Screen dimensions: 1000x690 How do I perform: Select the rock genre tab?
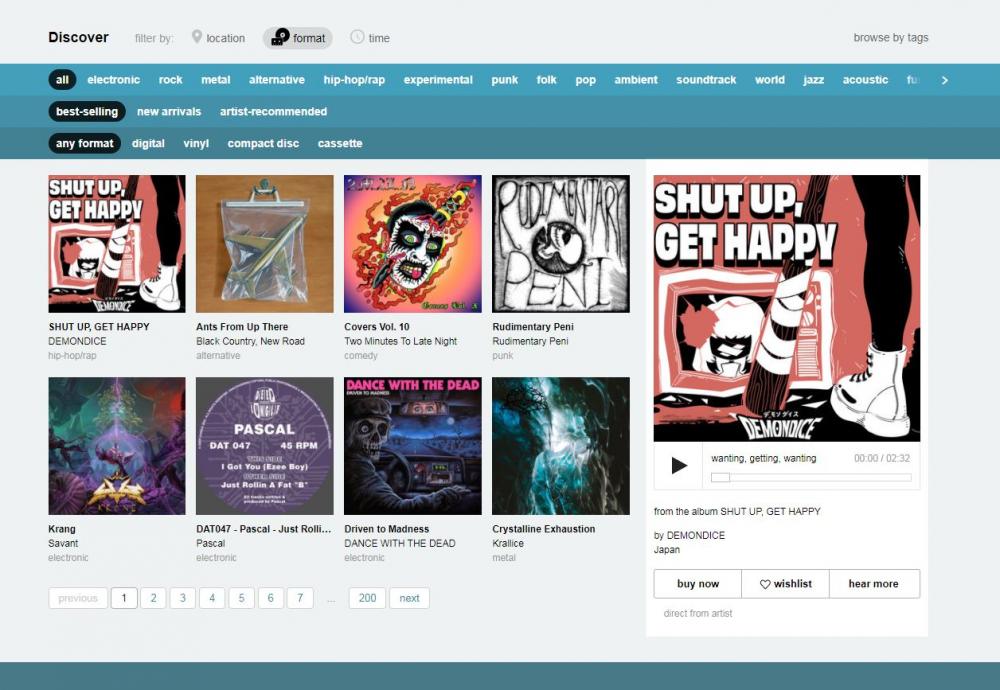tap(170, 80)
